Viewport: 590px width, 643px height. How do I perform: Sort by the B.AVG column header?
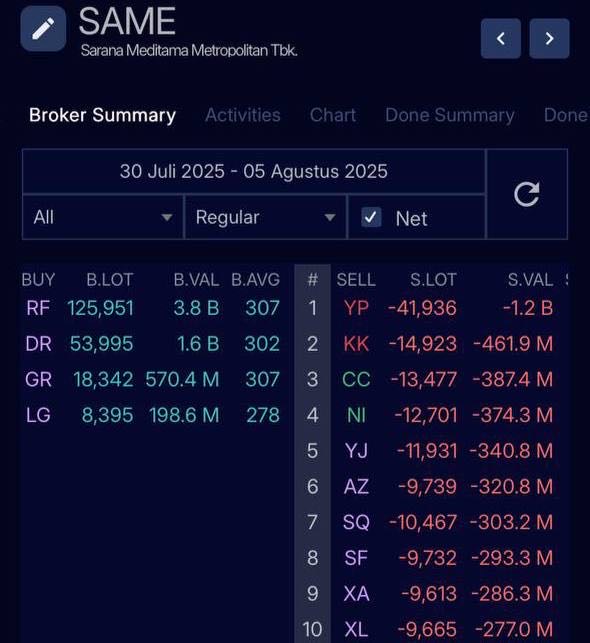[x=255, y=280]
